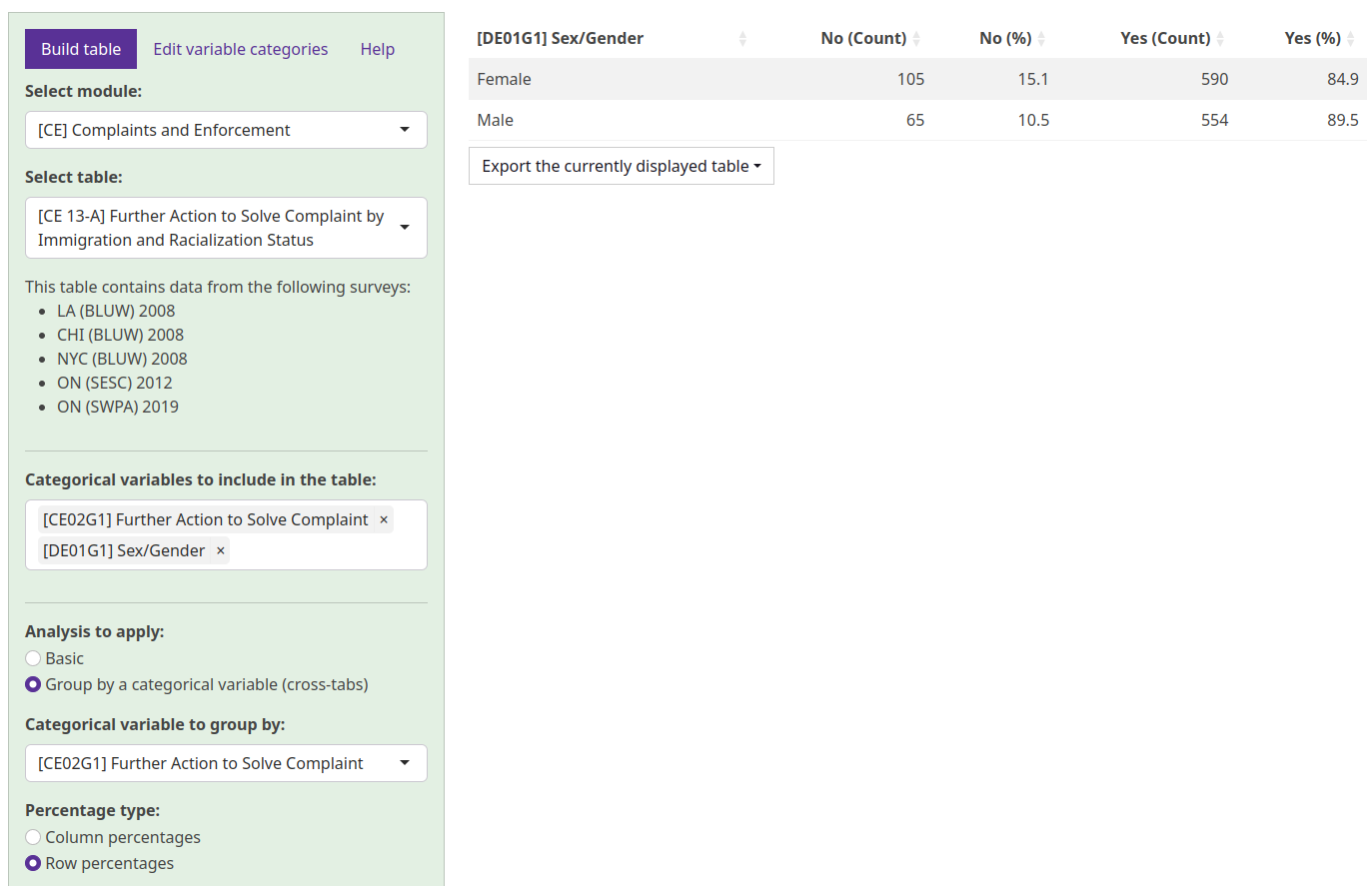This screenshot has width=1372, height=886.
Task: Click the Female No percentage 15.1
Action: click(1033, 79)
